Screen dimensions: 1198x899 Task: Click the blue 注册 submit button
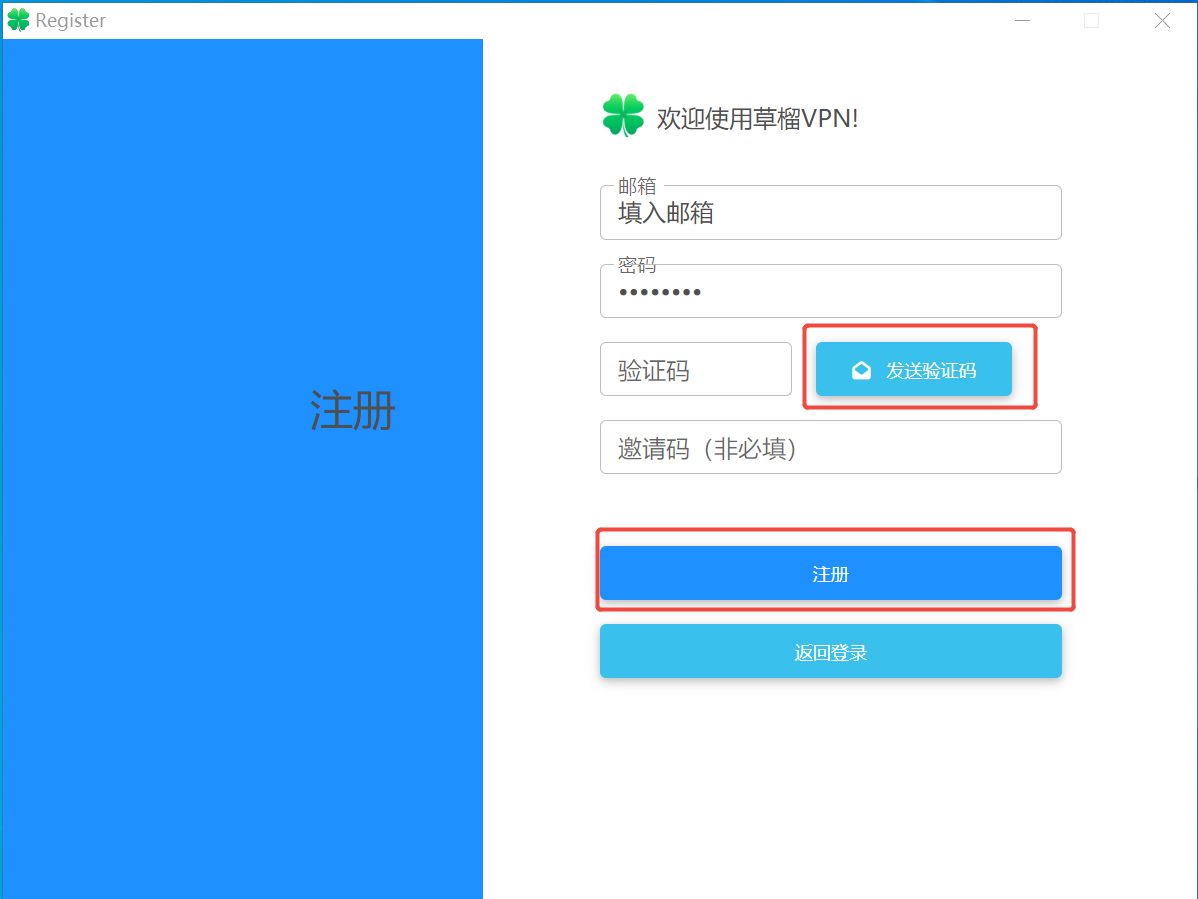tap(830, 574)
